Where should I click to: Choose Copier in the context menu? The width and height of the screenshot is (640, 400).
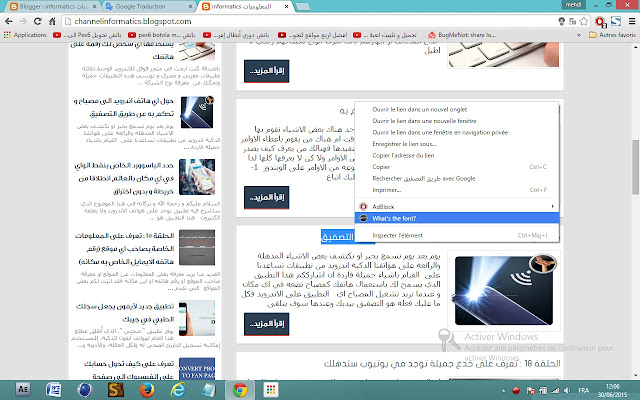(457, 167)
